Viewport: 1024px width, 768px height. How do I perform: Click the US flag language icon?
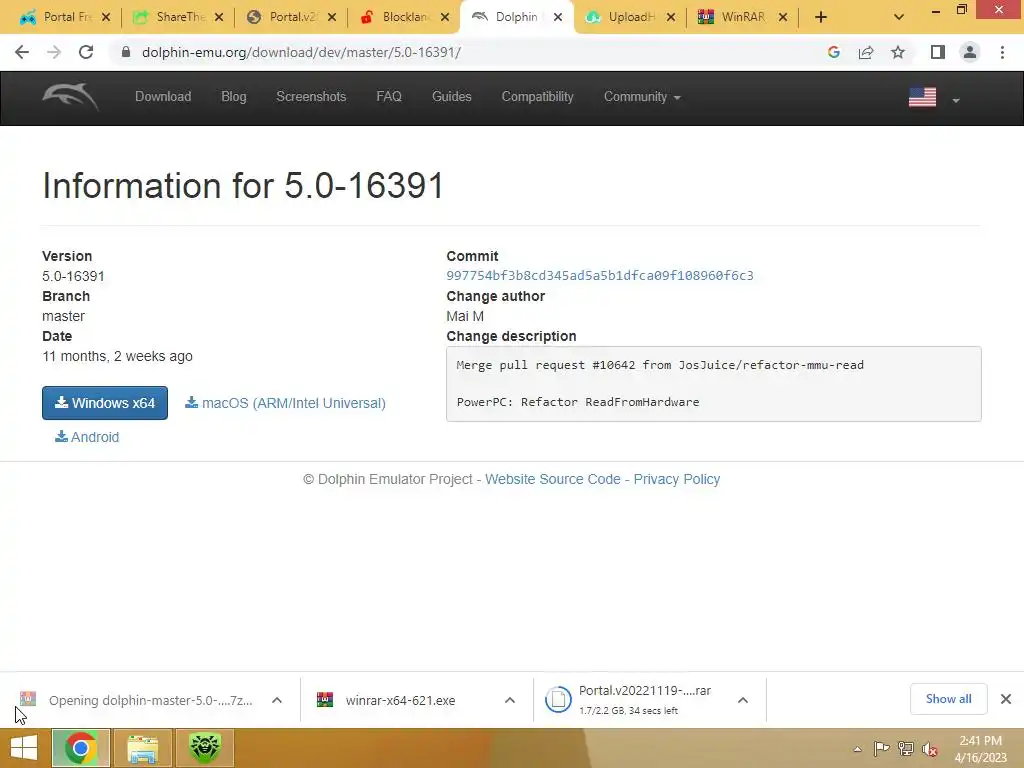922,97
